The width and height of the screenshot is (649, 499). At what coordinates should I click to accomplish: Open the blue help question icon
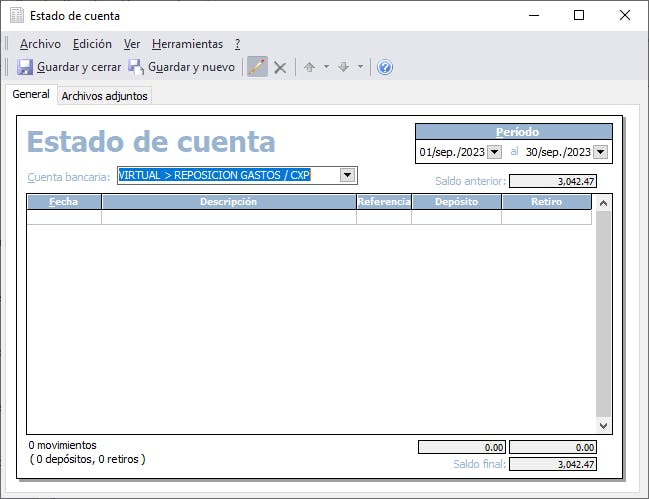pyautogui.click(x=385, y=67)
